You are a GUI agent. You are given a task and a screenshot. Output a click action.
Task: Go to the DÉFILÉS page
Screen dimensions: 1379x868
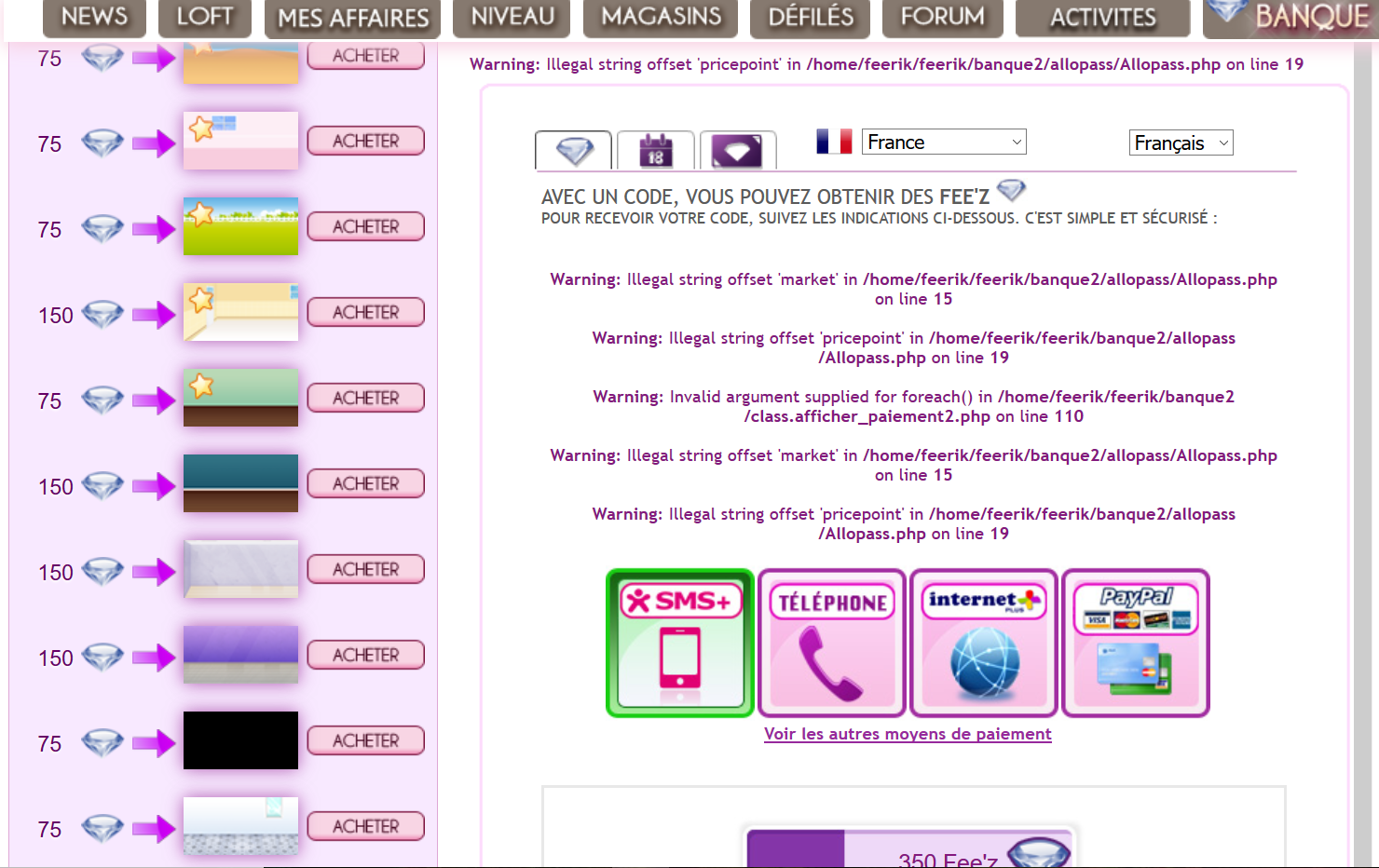[811, 17]
